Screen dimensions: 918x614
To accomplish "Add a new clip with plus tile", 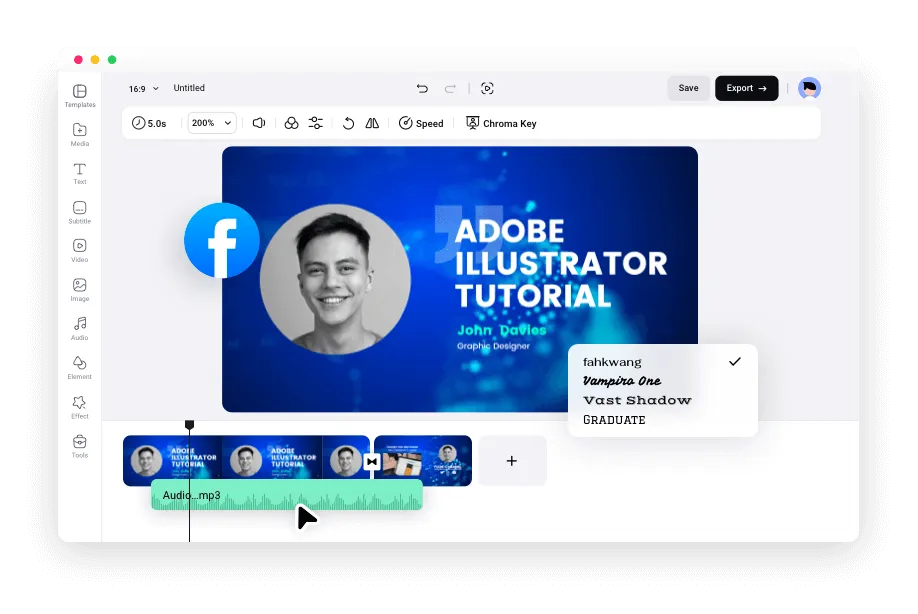I will coord(512,461).
